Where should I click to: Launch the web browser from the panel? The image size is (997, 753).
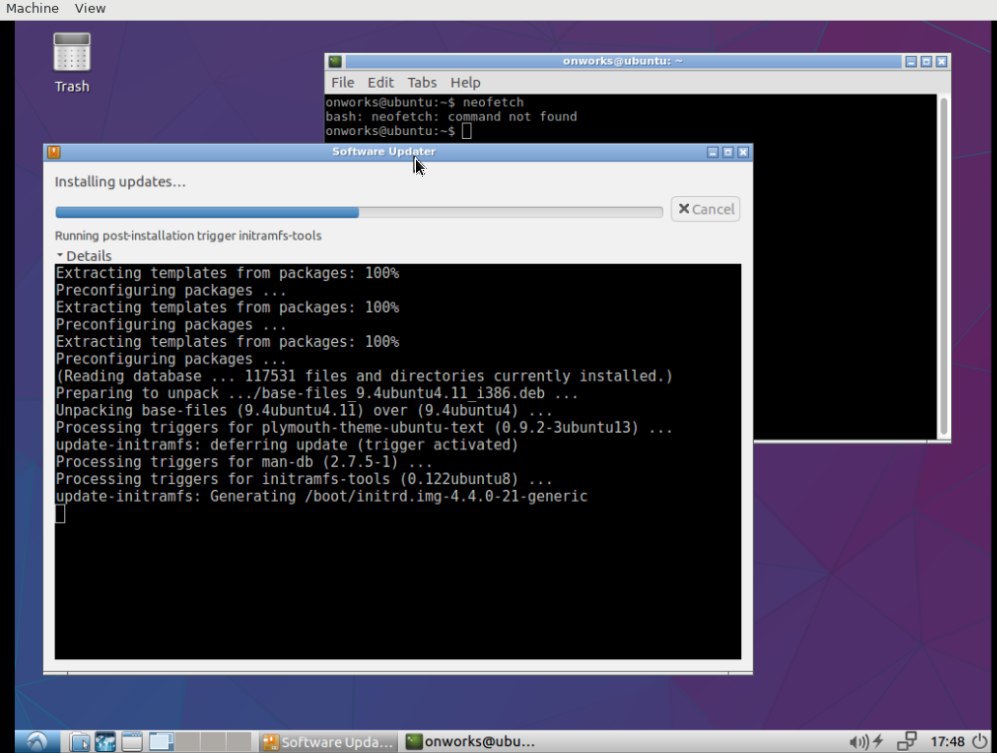click(106, 742)
